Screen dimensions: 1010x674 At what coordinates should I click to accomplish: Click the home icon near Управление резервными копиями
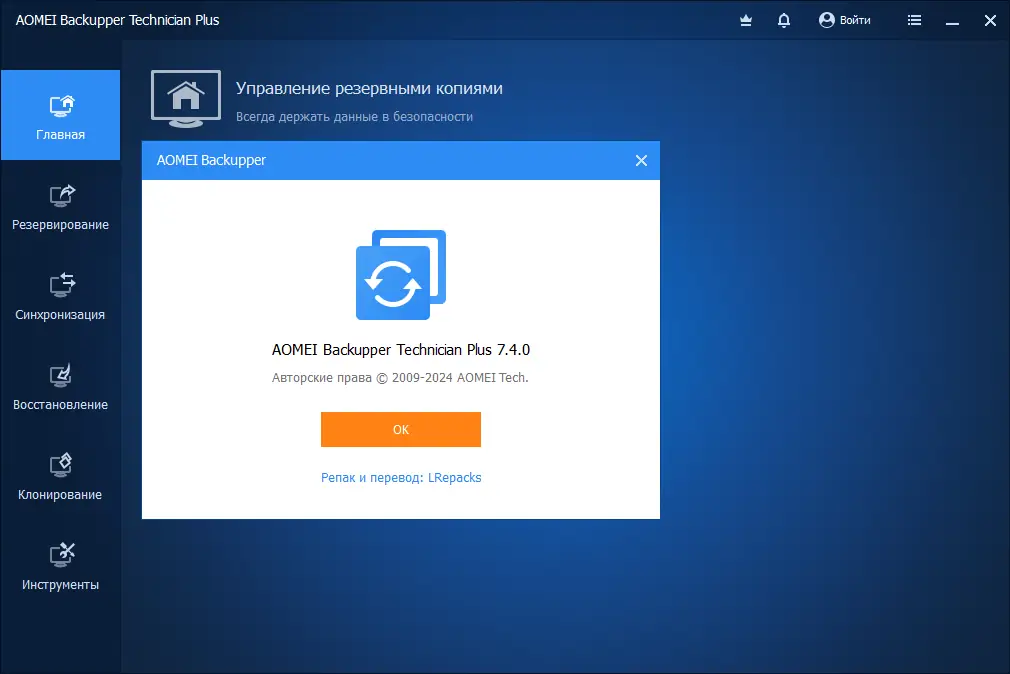click(185, 98)
